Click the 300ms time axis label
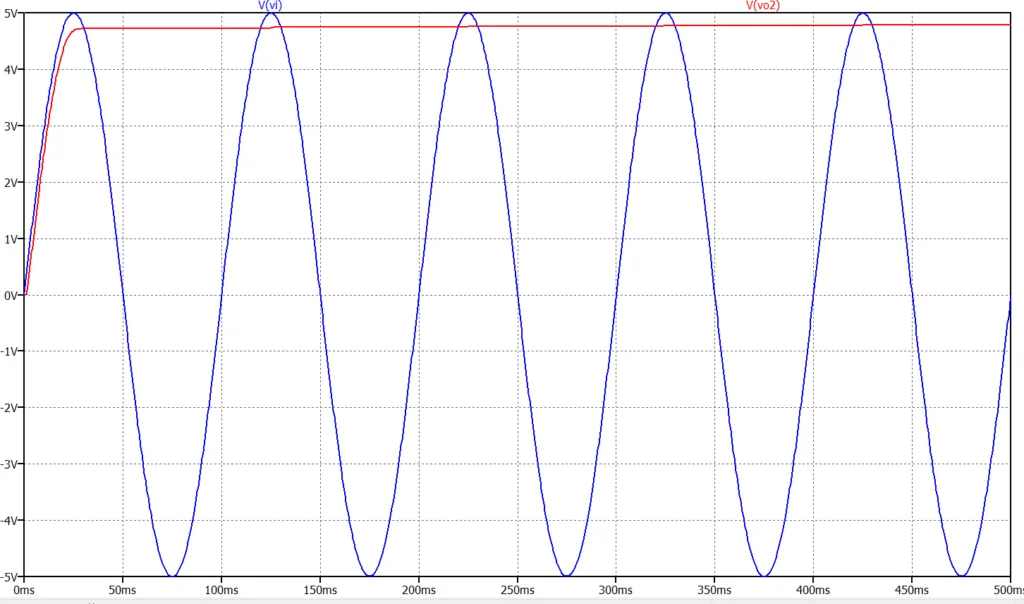 [x=616, y=590]
